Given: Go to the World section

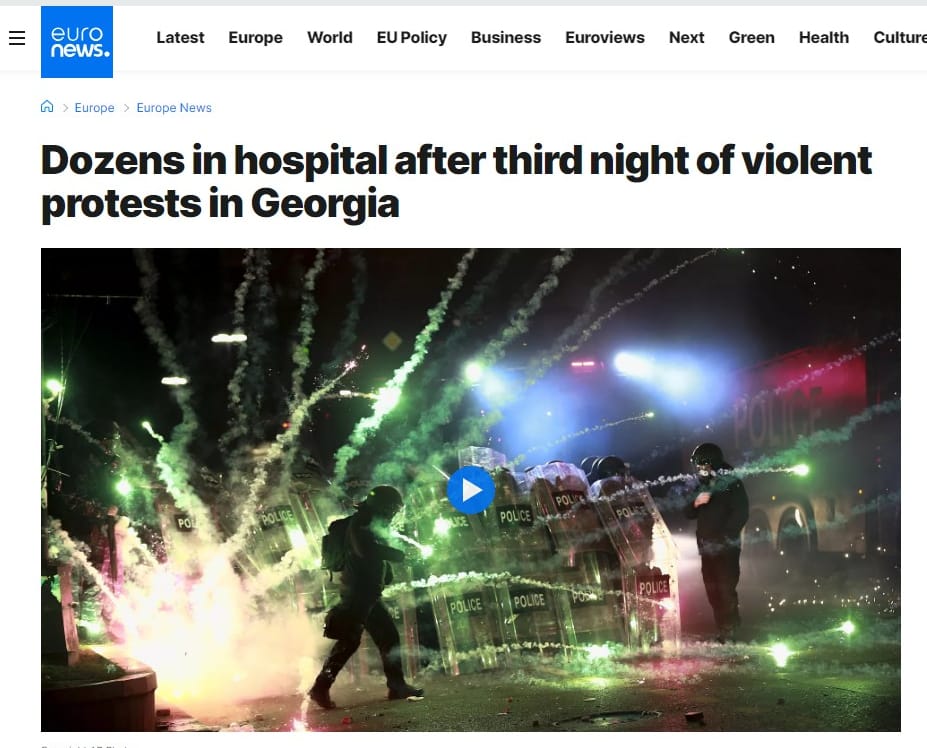Looking at the screenshot, I should (330, 37).
